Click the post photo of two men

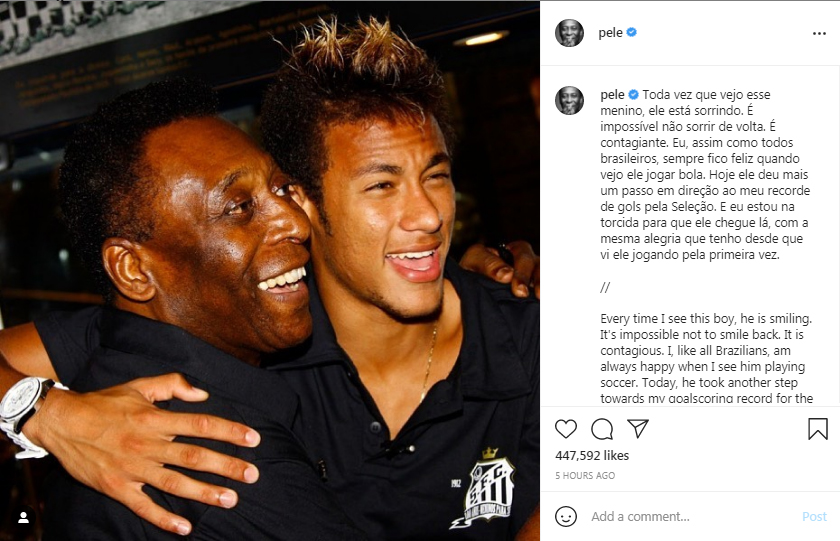[269, 270]
